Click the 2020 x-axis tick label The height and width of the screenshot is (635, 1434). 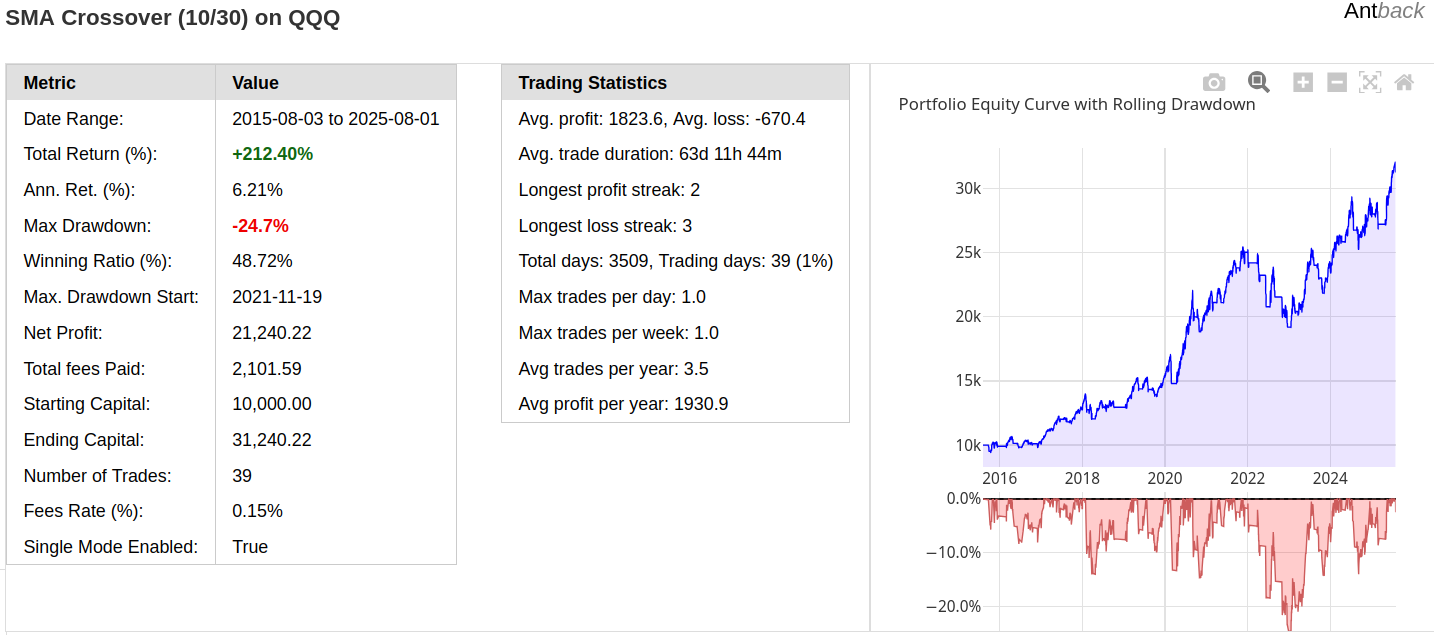pos(1165,479)
